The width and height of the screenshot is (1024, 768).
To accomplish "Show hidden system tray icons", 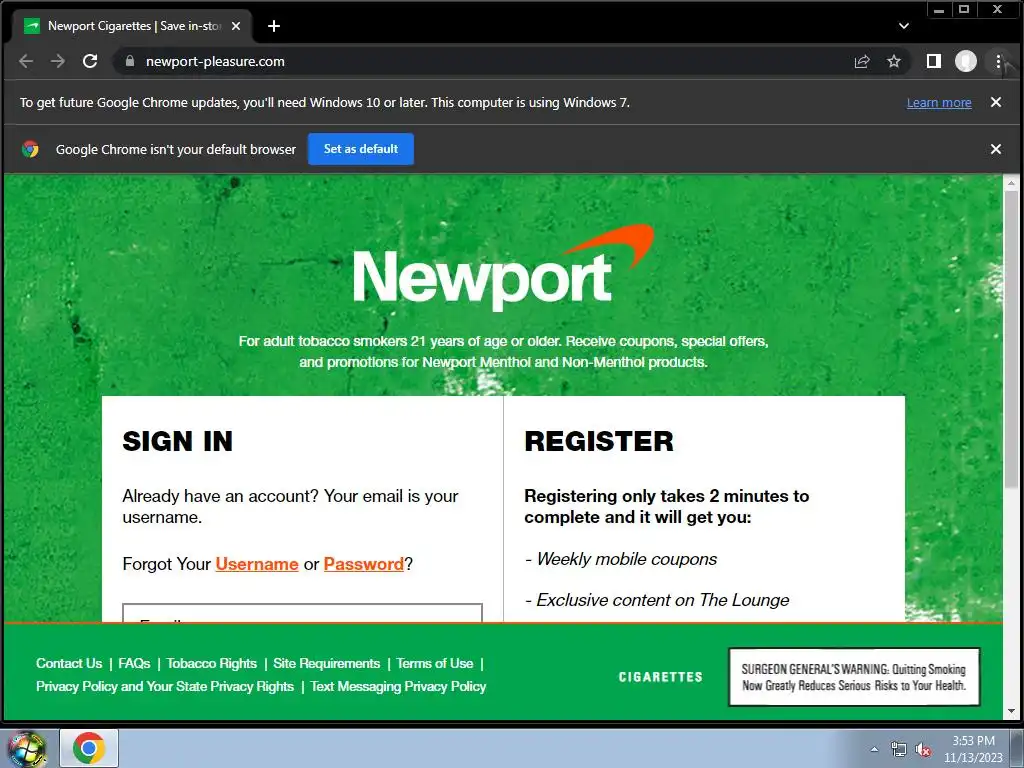I will pos(874,749).
